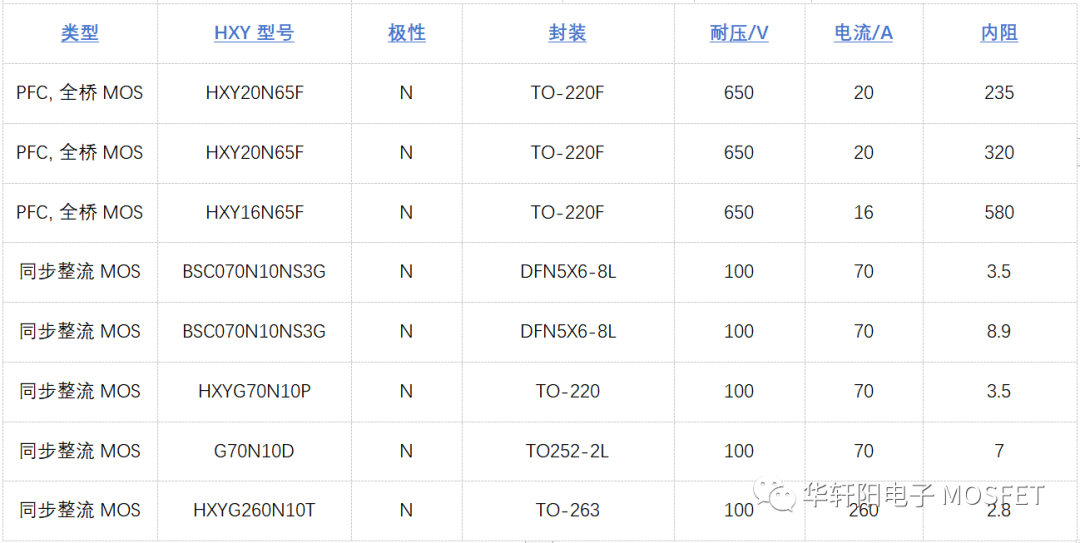Select 650 in the HXY16N65F row
Viewport: 1080px width, 543px height.
coord(739,212)
